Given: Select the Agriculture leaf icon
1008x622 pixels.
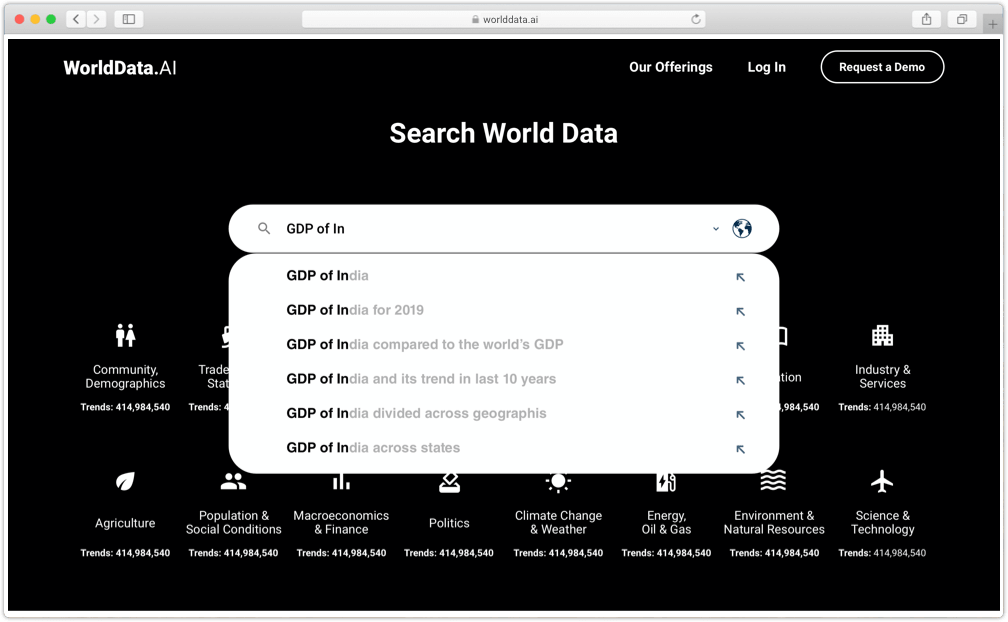Looking at the screenshot, I should tap(124, 483).
